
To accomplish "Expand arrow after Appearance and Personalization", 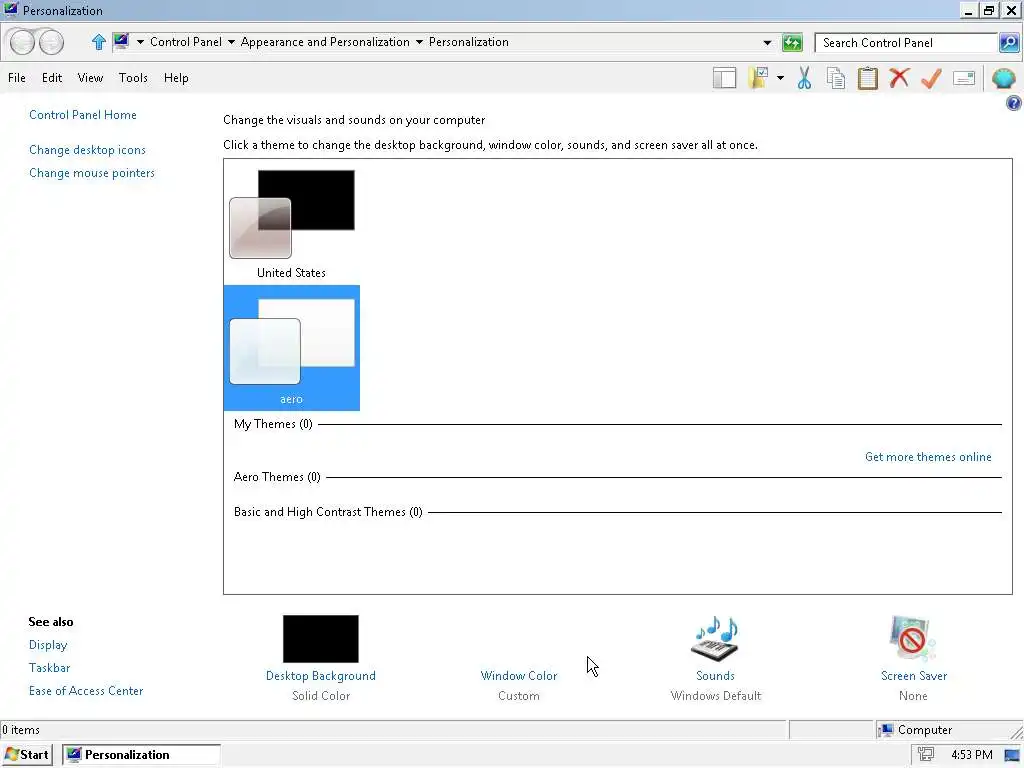I will tap(419, 42).
